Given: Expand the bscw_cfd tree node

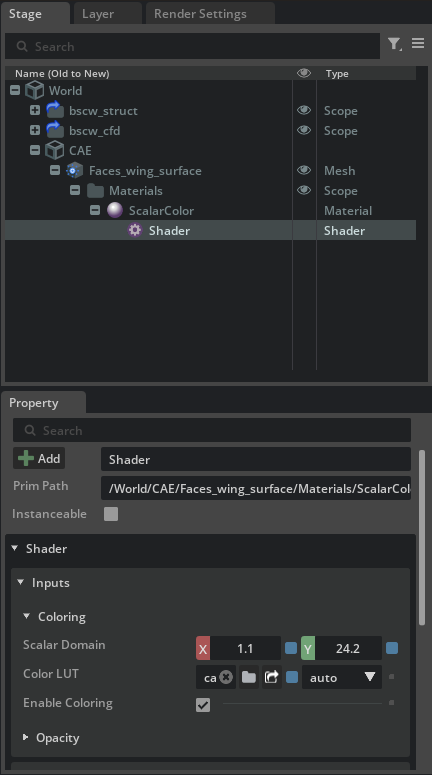Looking at the screenshot, I should click(x=35, y=130).
